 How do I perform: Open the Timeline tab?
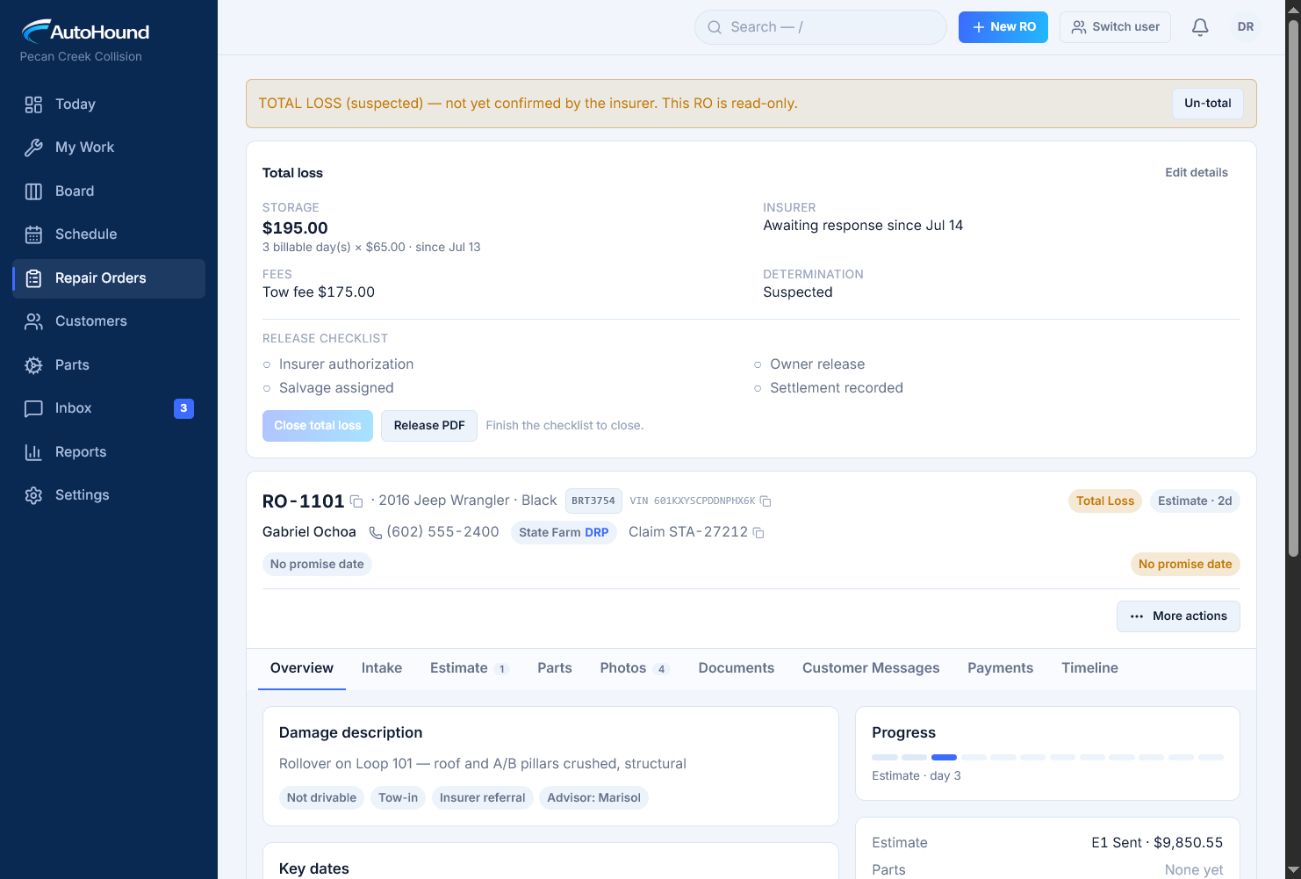tap(1090, 668)
